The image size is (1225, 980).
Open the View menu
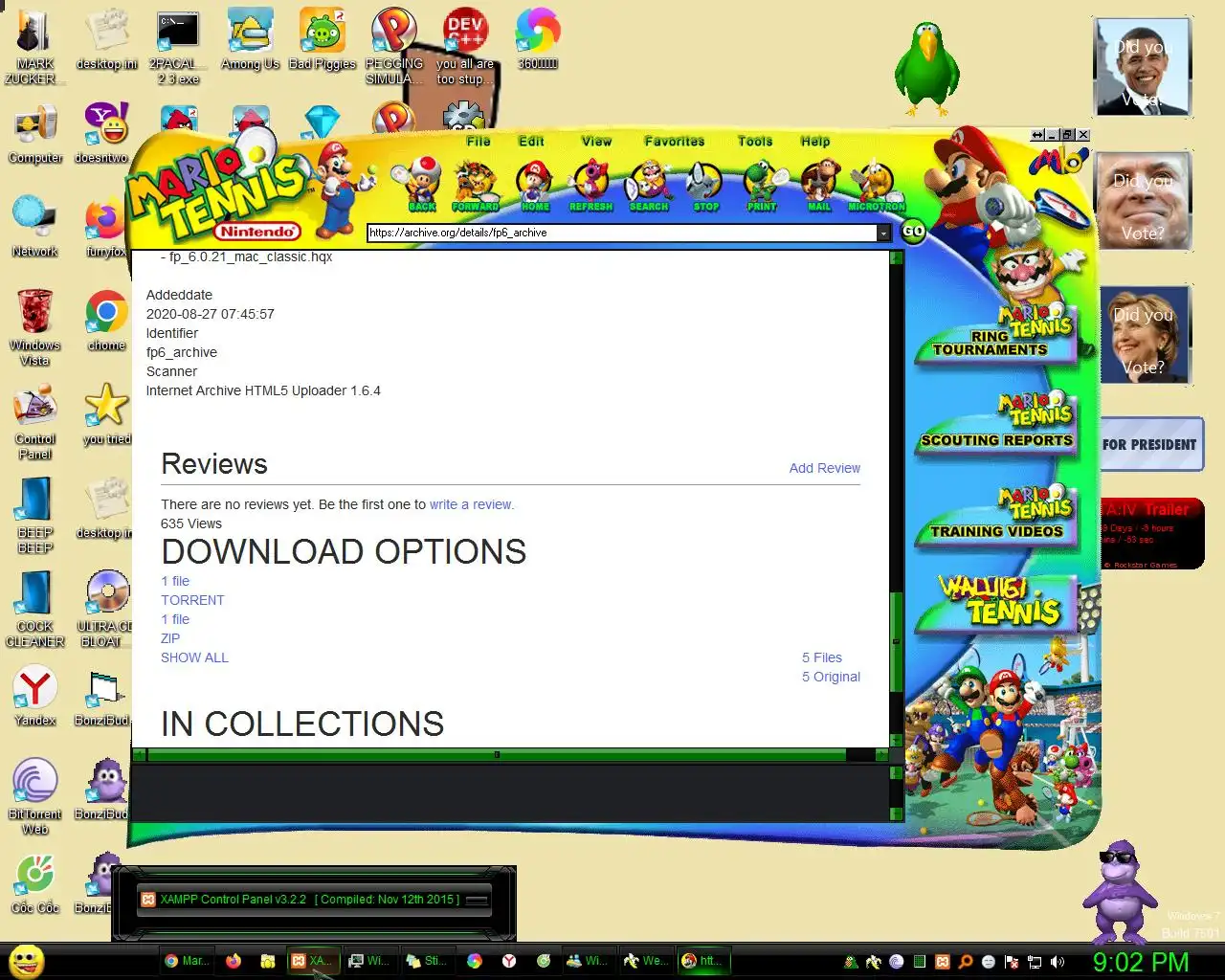[x=596, y=141]
